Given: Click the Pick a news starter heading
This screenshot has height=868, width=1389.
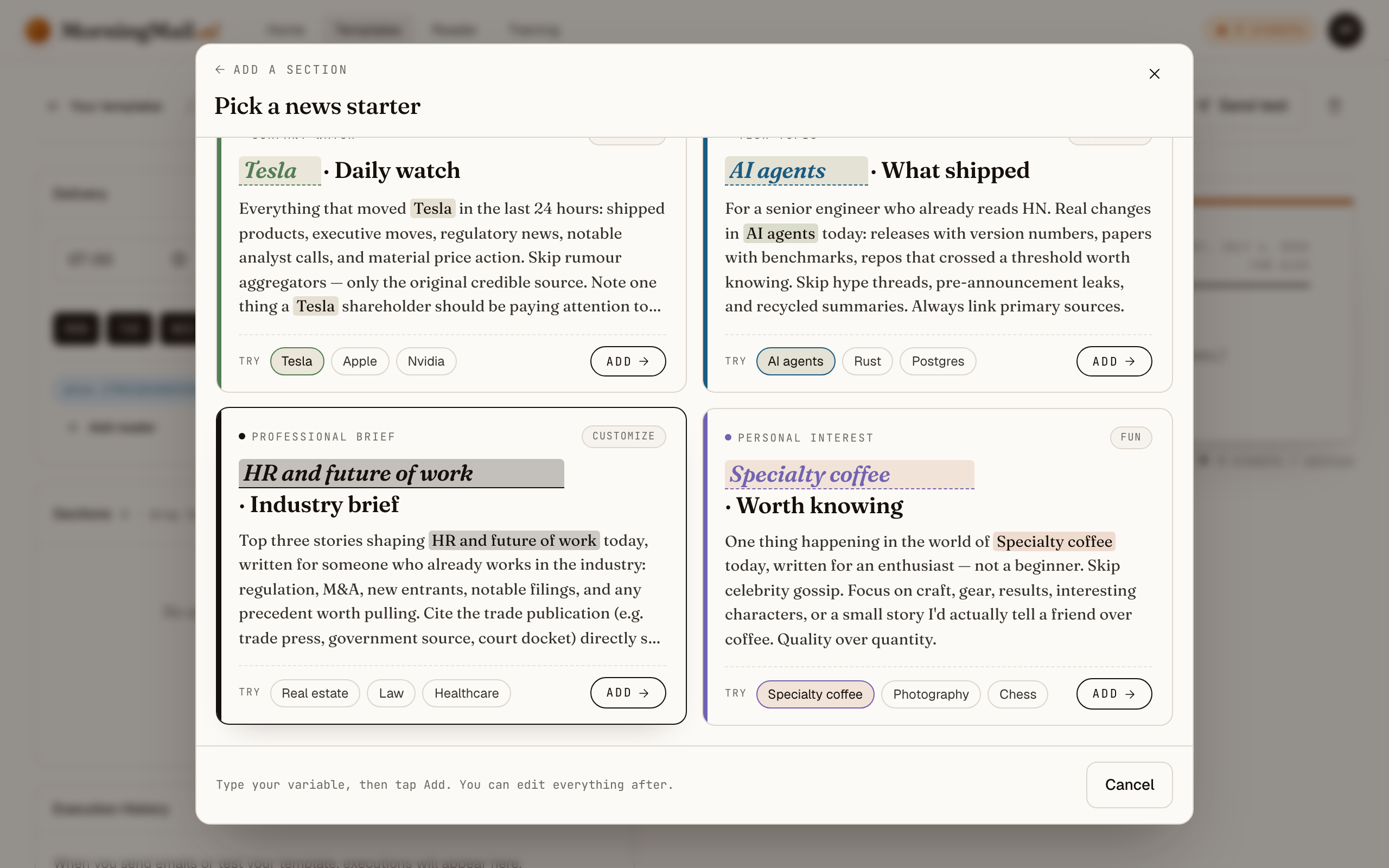Looking at the screenshot, I should [317, 106].
